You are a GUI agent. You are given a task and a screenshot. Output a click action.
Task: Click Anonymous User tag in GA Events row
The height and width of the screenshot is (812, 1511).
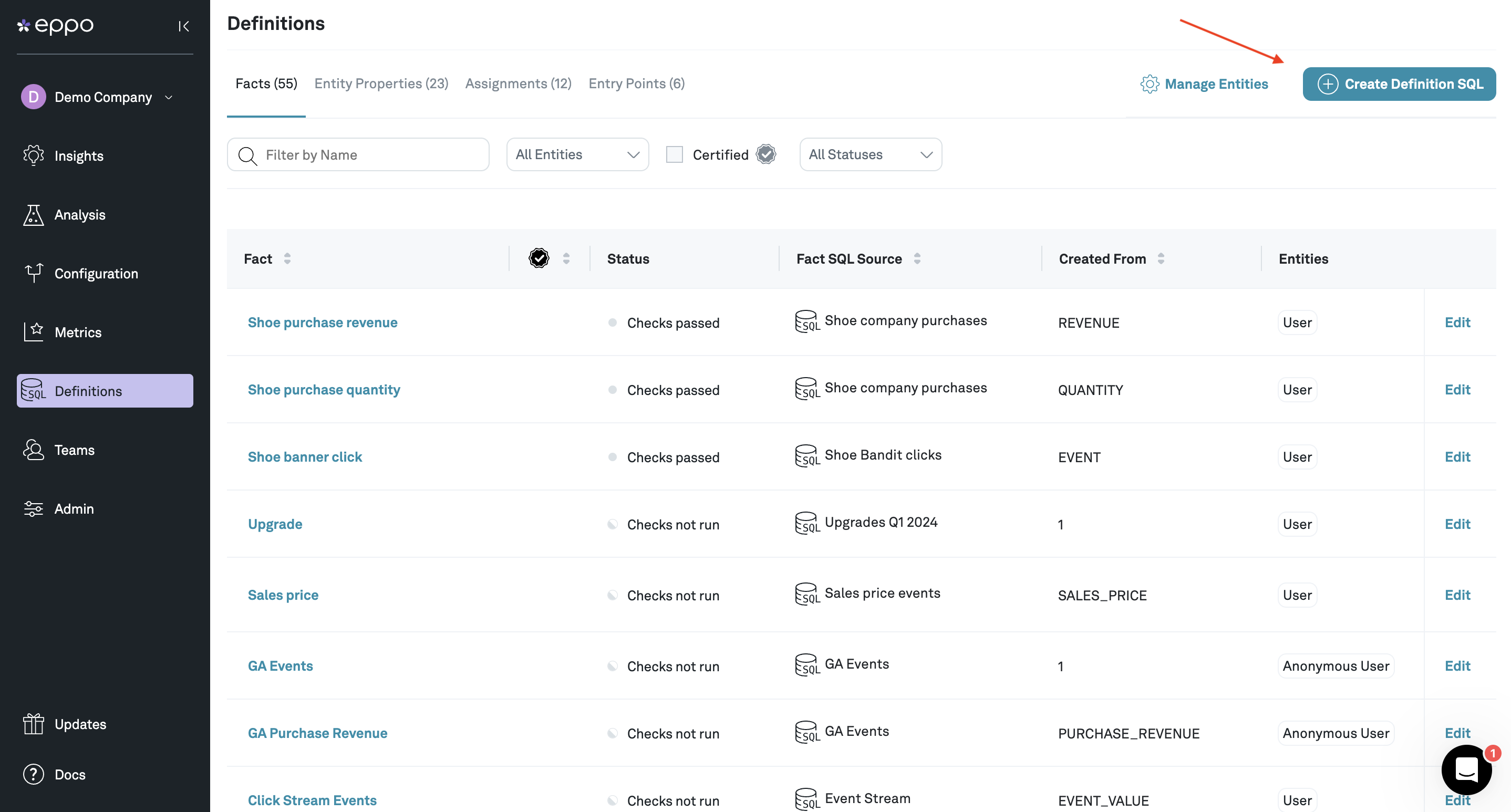click(x=1336, y=665)
